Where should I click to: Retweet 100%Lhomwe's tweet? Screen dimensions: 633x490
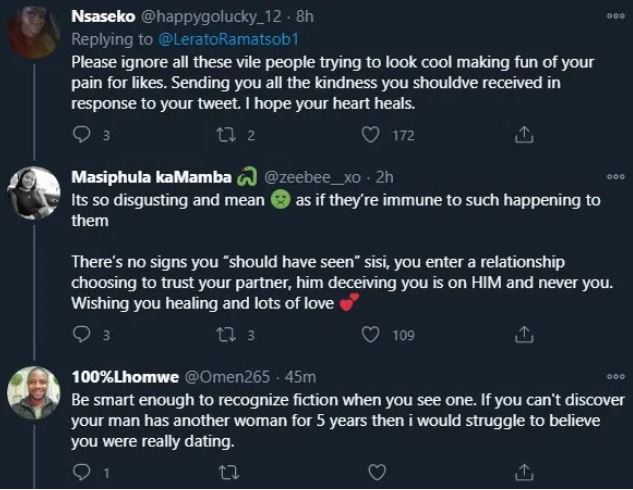coord(226,470)
